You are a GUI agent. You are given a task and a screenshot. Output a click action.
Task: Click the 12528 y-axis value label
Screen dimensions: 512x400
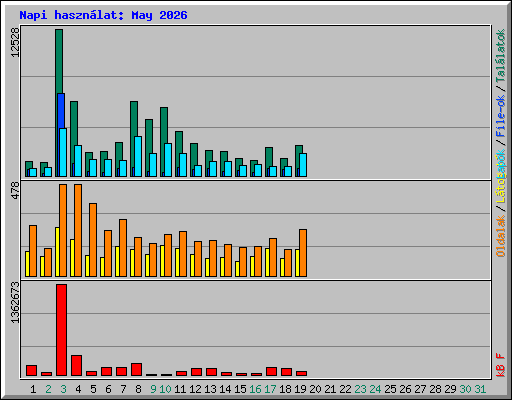(15, 42)
